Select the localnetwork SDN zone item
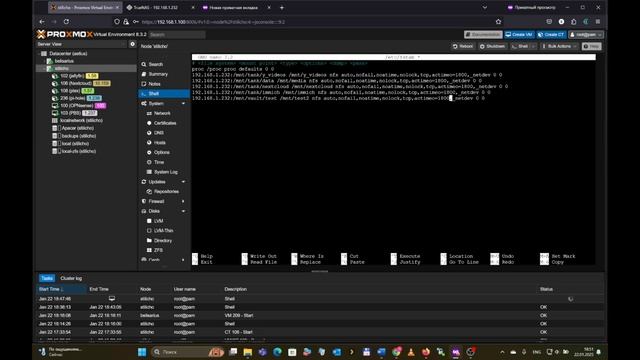Viewport: 640px width, 360px height. coord(81,120)
